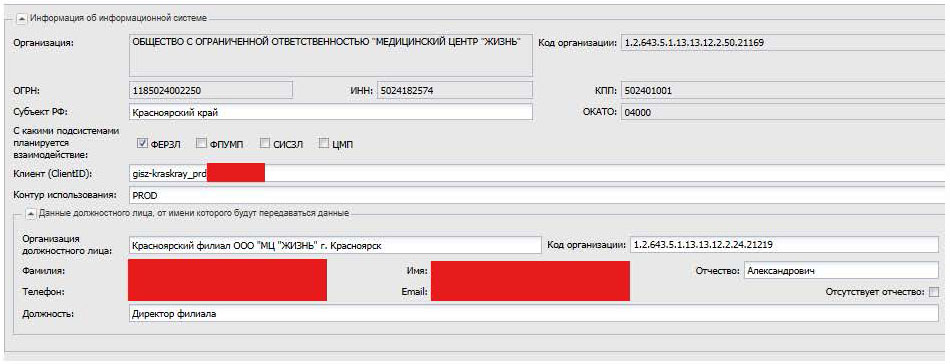Collapse the 'Информация об информационной системе' section
This screenshot has height=364, width=950.
(21, 18)
